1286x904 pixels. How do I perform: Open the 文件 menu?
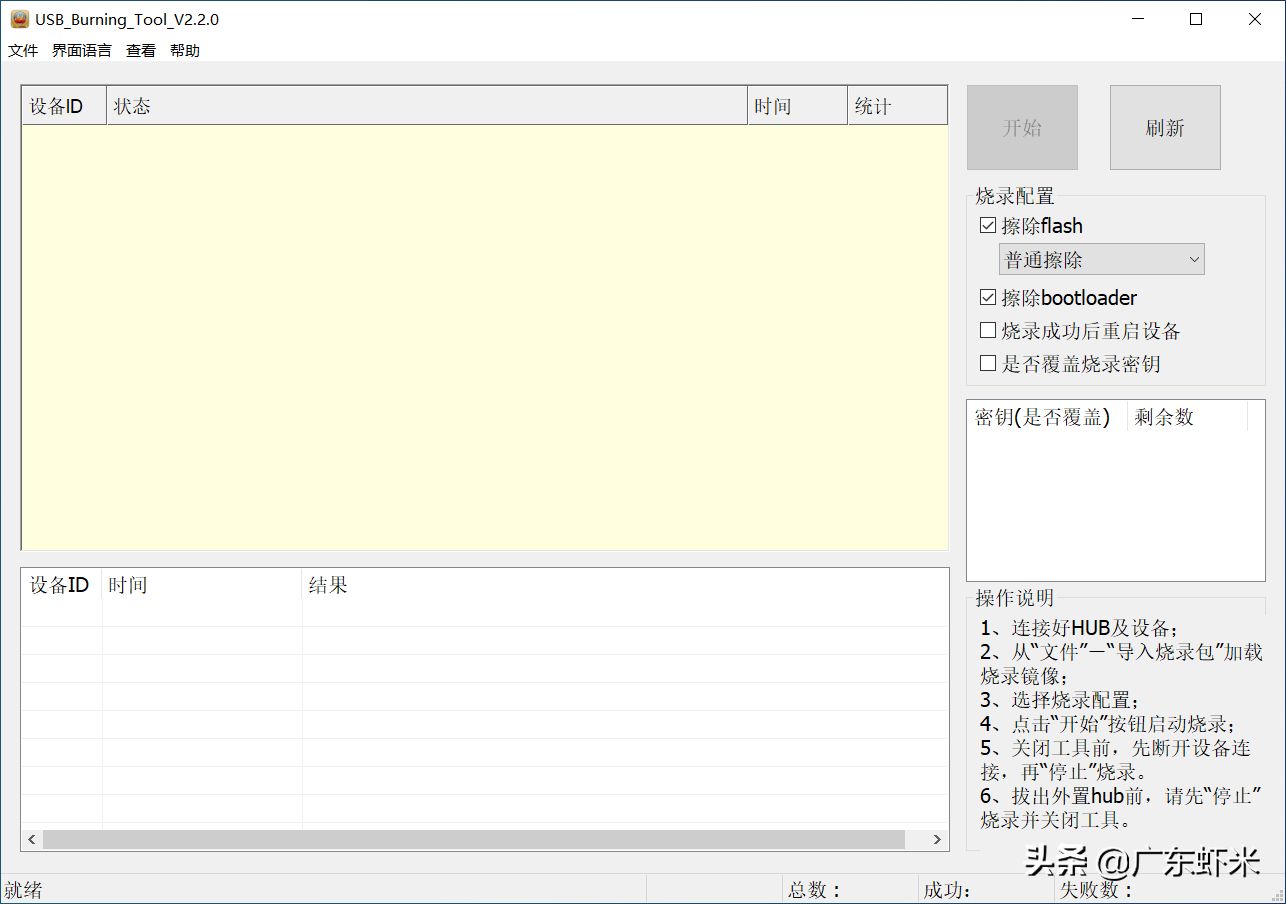tap(23, 50)
